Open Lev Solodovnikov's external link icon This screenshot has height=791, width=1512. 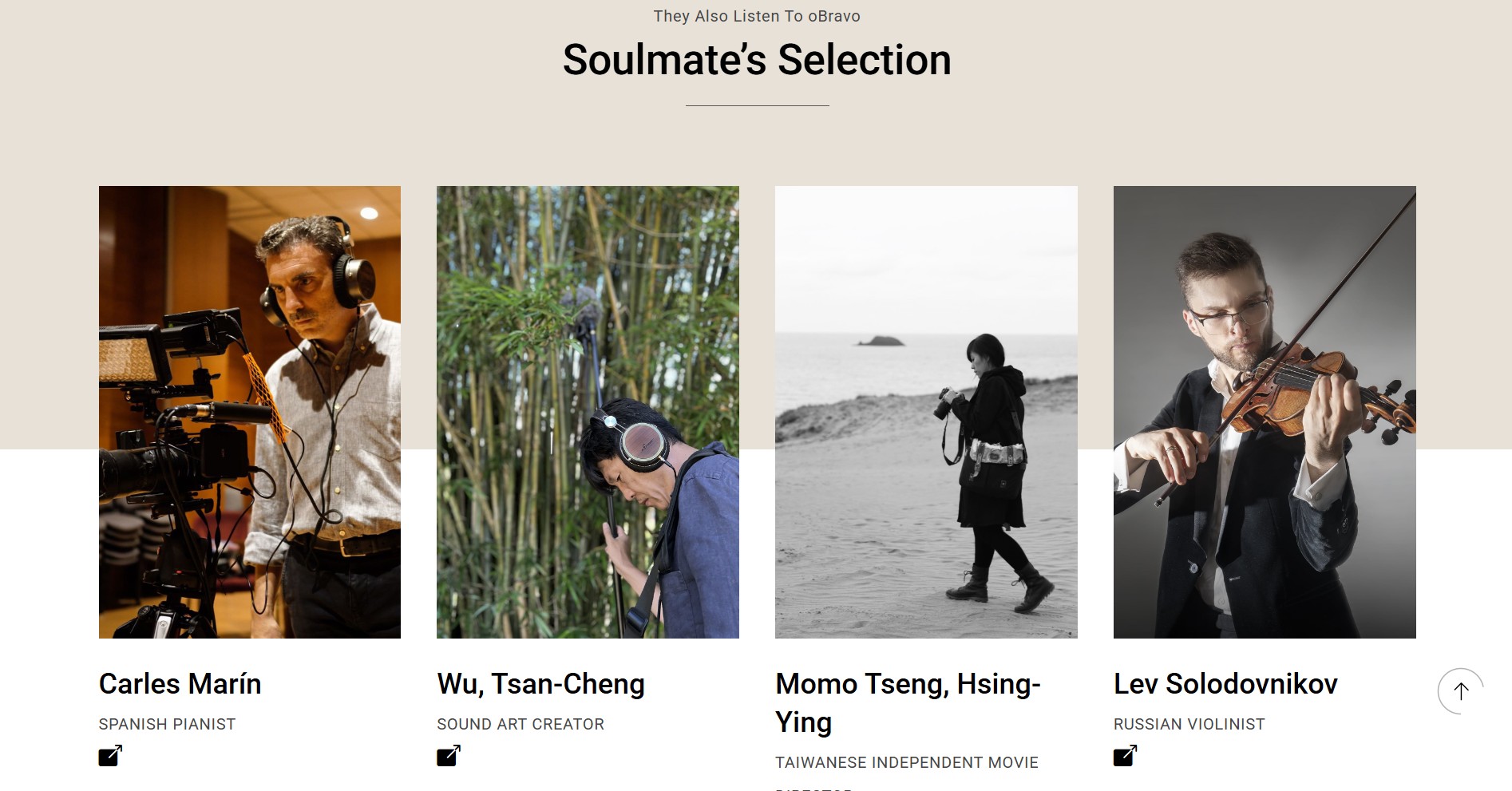tap(1125, 755)
